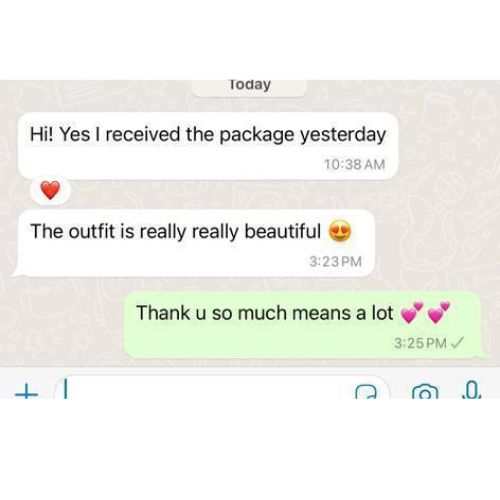The width and height of the screenshot is (500, 500).
Task: Click the Today date label
Action: 250,85
